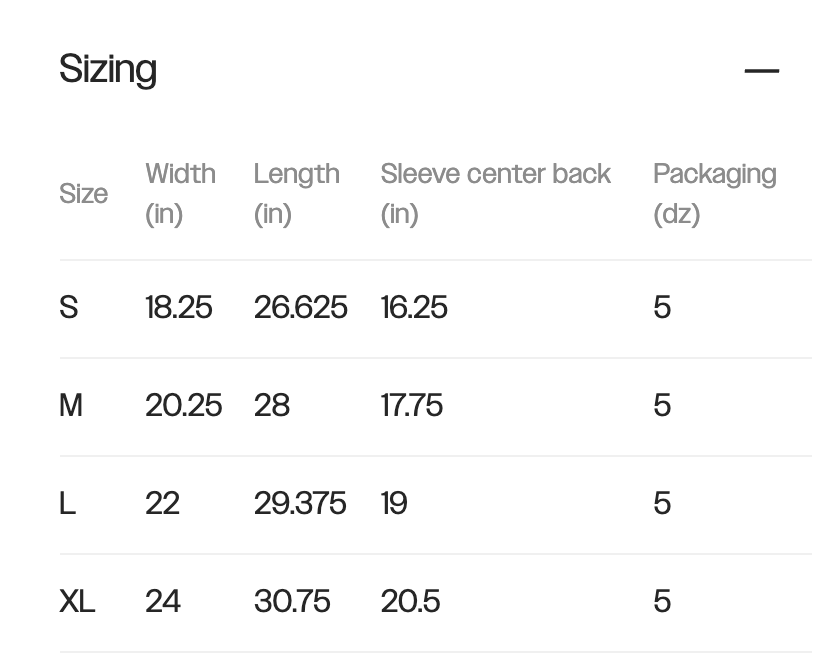Select the S size row label
This screenshot has width=838, height=658.
(x=69, y=307)
